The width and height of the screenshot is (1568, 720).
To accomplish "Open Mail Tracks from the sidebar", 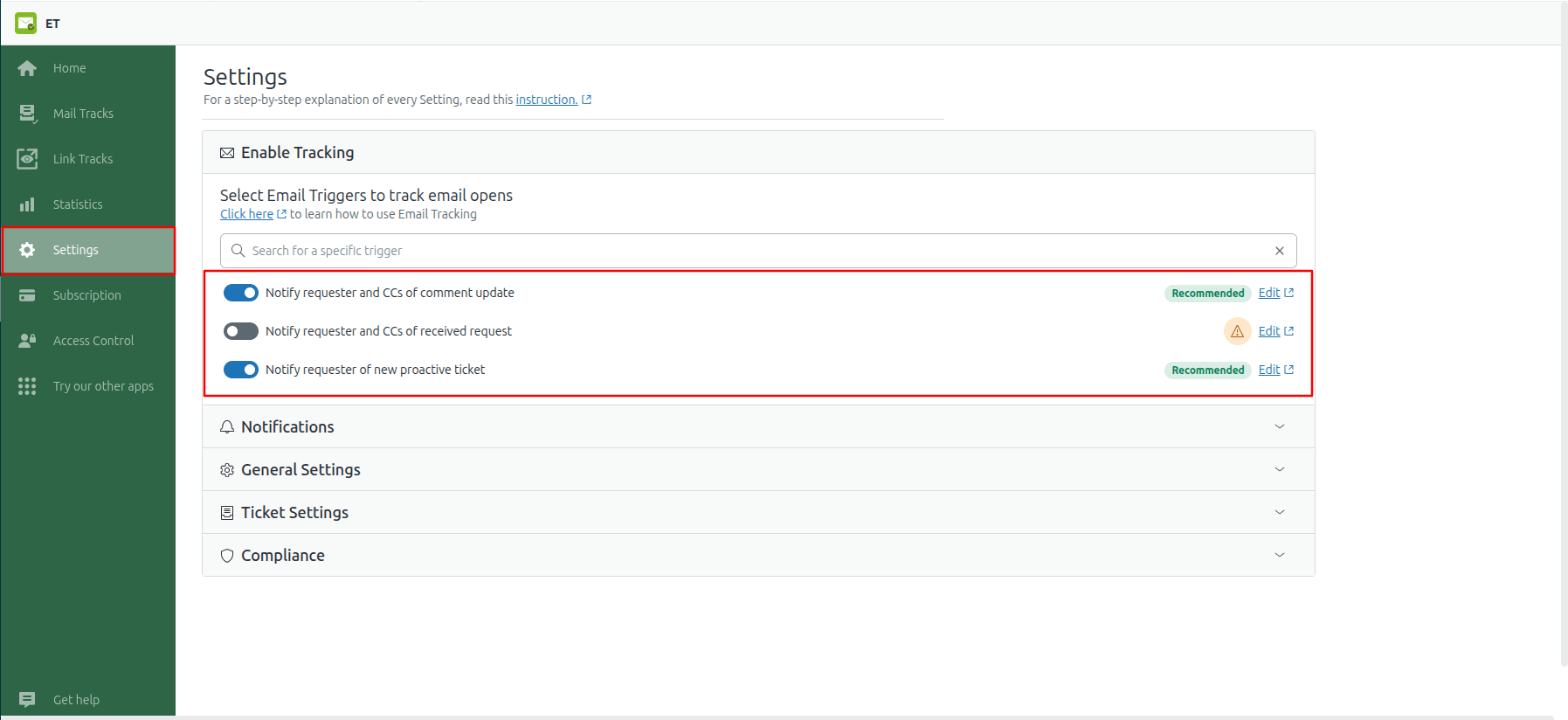I will 83,114.
